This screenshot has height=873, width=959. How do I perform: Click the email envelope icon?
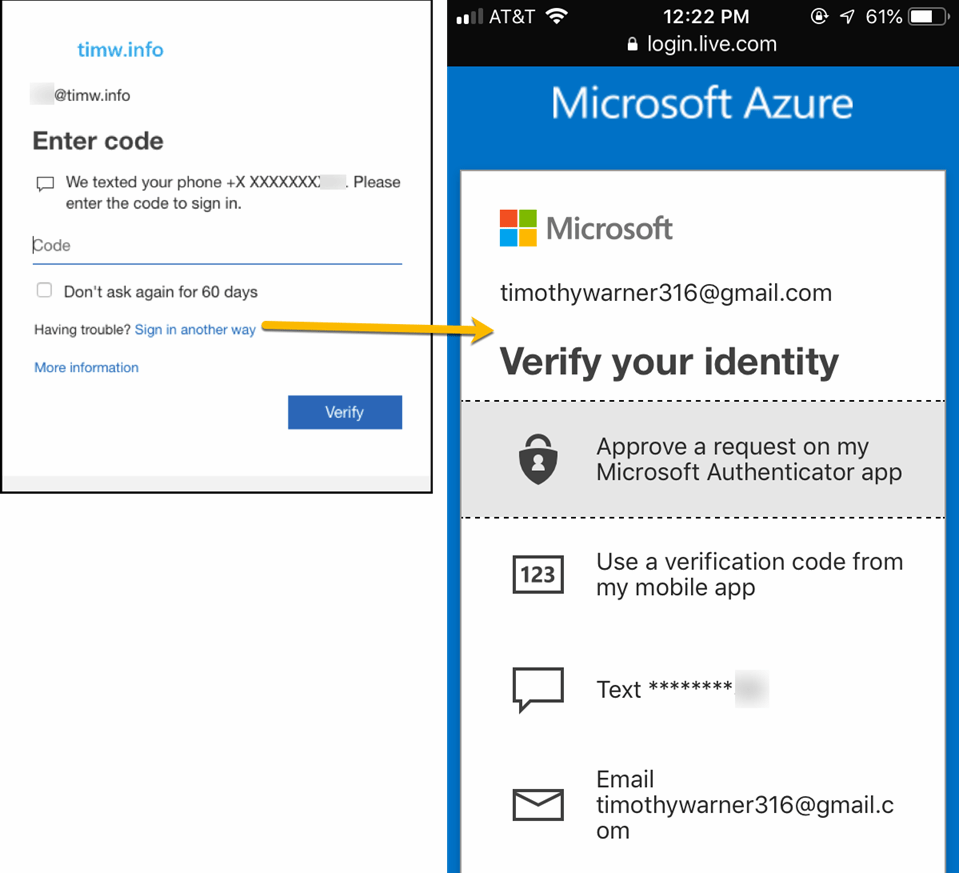pyautogui.click(x=538, y=804)
